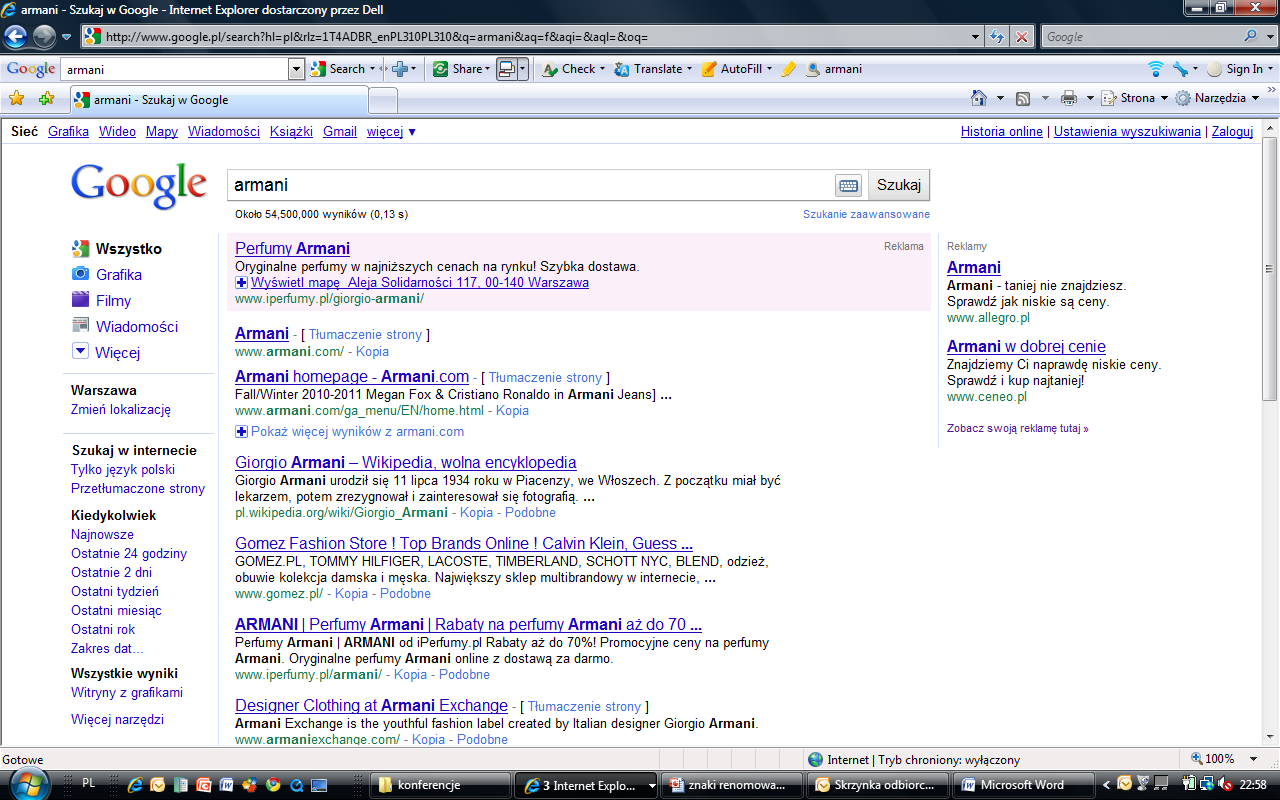1280x800 pixels.
Task: Open the Narzędzia tools menu dropdown
Action: point(1255,98)
